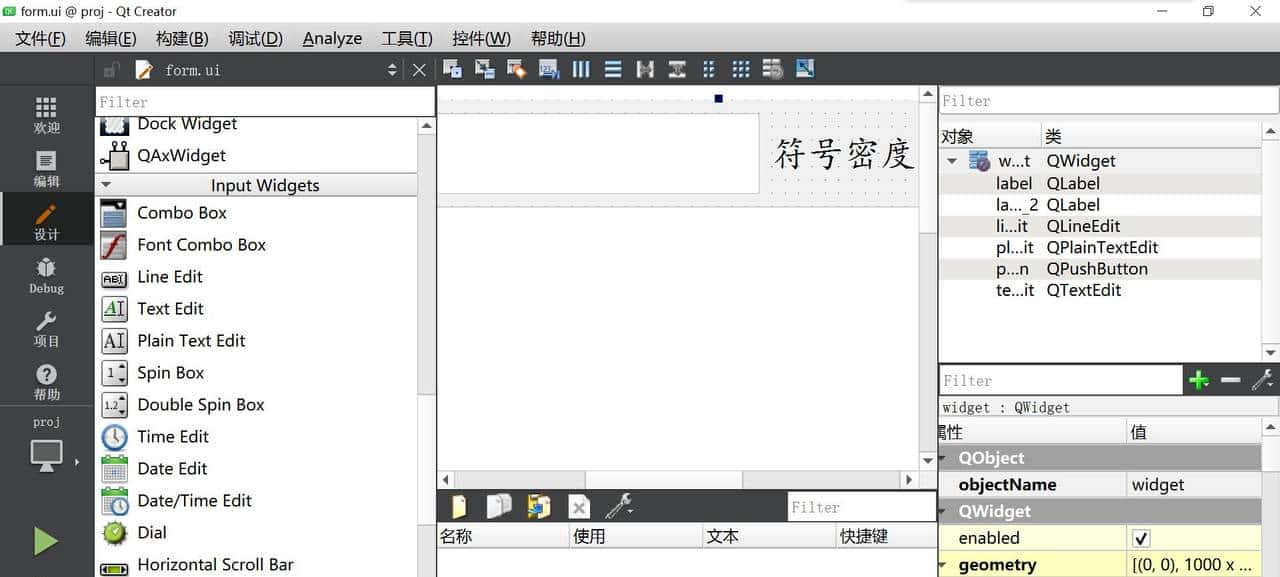Click the Lay Out in a Grid icon

[740, 69]
